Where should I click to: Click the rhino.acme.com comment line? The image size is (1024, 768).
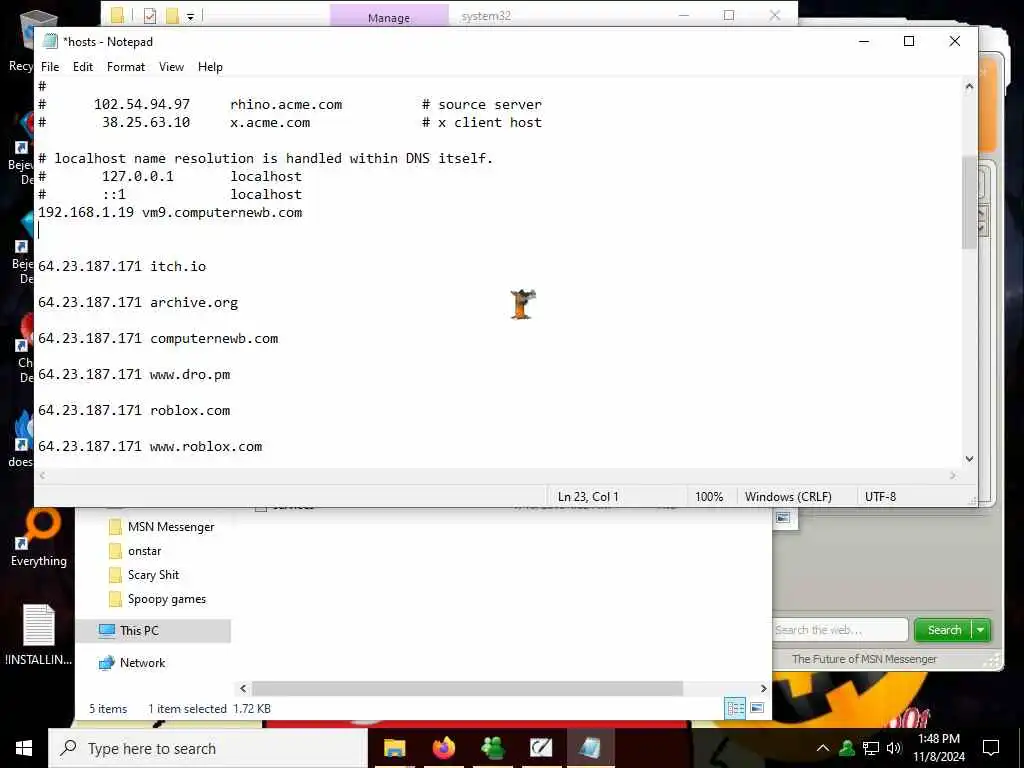[x=290, y=104]
